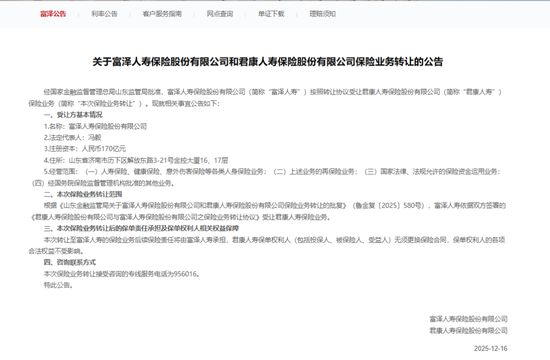550x360 pixels.
Task: Click heading 三、本次保险业务转让后的保单责任承担
Action: tap(141, 228)
